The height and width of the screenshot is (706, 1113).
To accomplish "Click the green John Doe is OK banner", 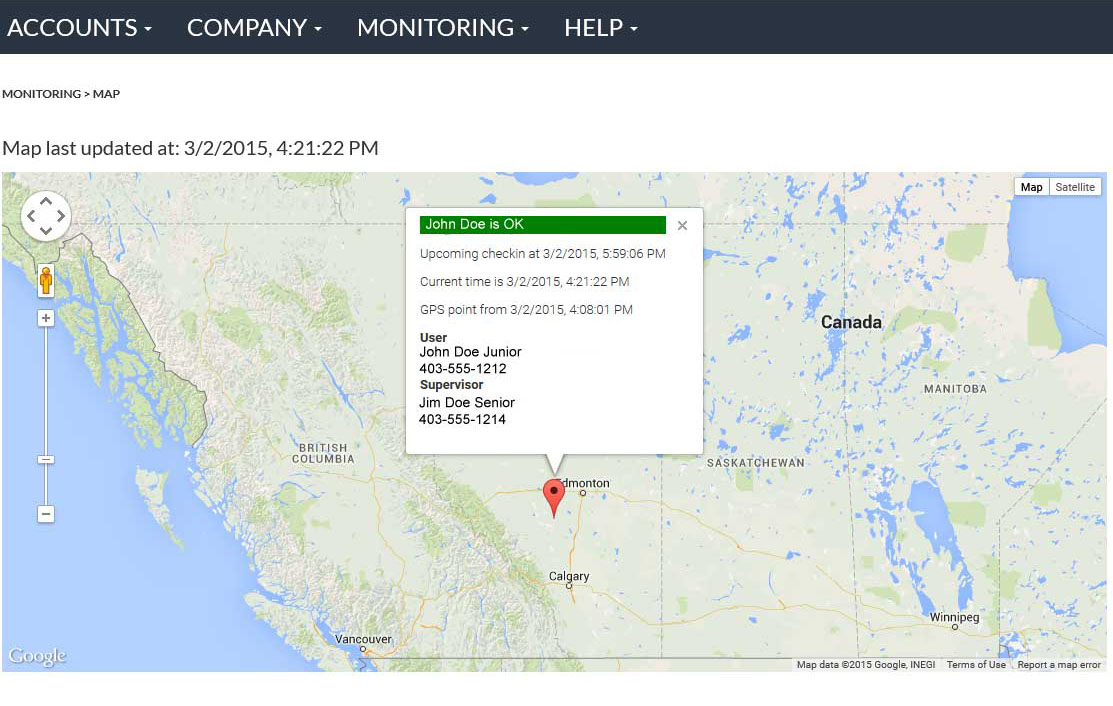I will pos(542,225).
